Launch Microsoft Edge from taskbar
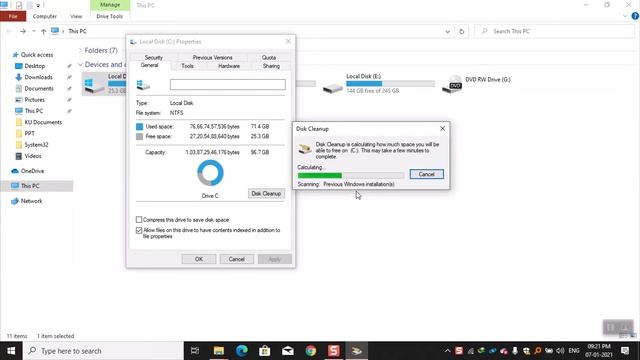This screenshot has height=360, width=640. pyautogui.click(x=242, y=351)
